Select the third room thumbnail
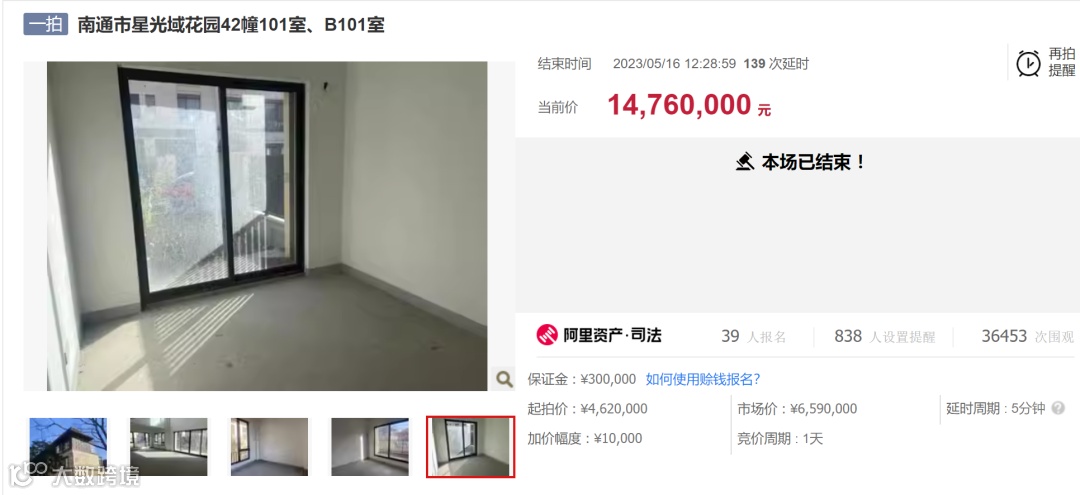The width and height of the screenshot is (1080, 495). tap(269, 446)
